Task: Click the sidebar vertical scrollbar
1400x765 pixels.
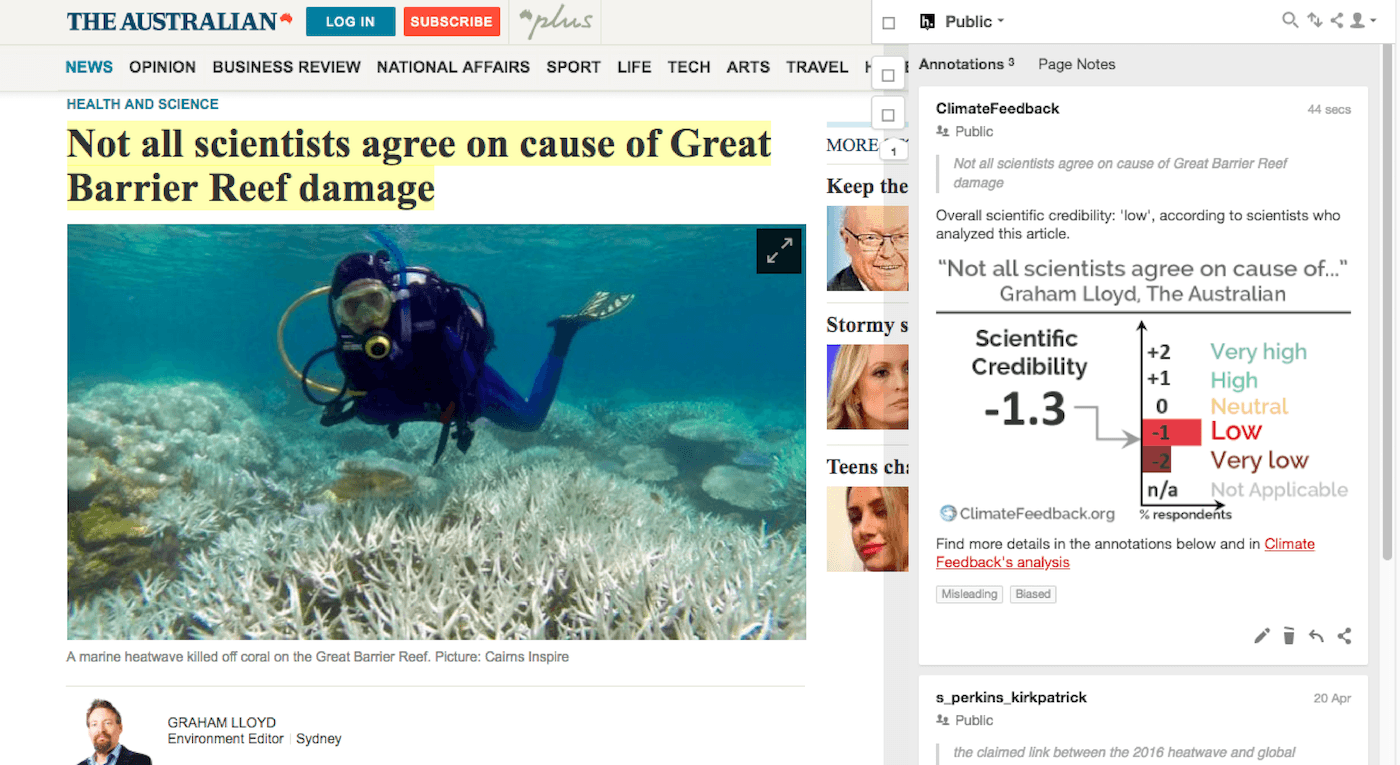Action: coord(1386,300)
